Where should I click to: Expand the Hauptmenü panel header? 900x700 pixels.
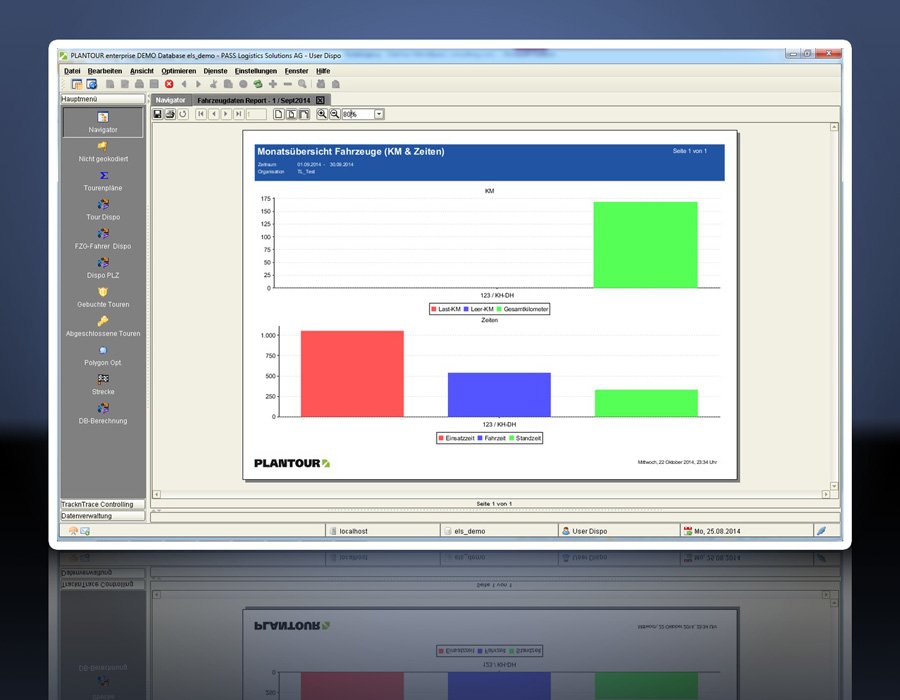(103, 99)
